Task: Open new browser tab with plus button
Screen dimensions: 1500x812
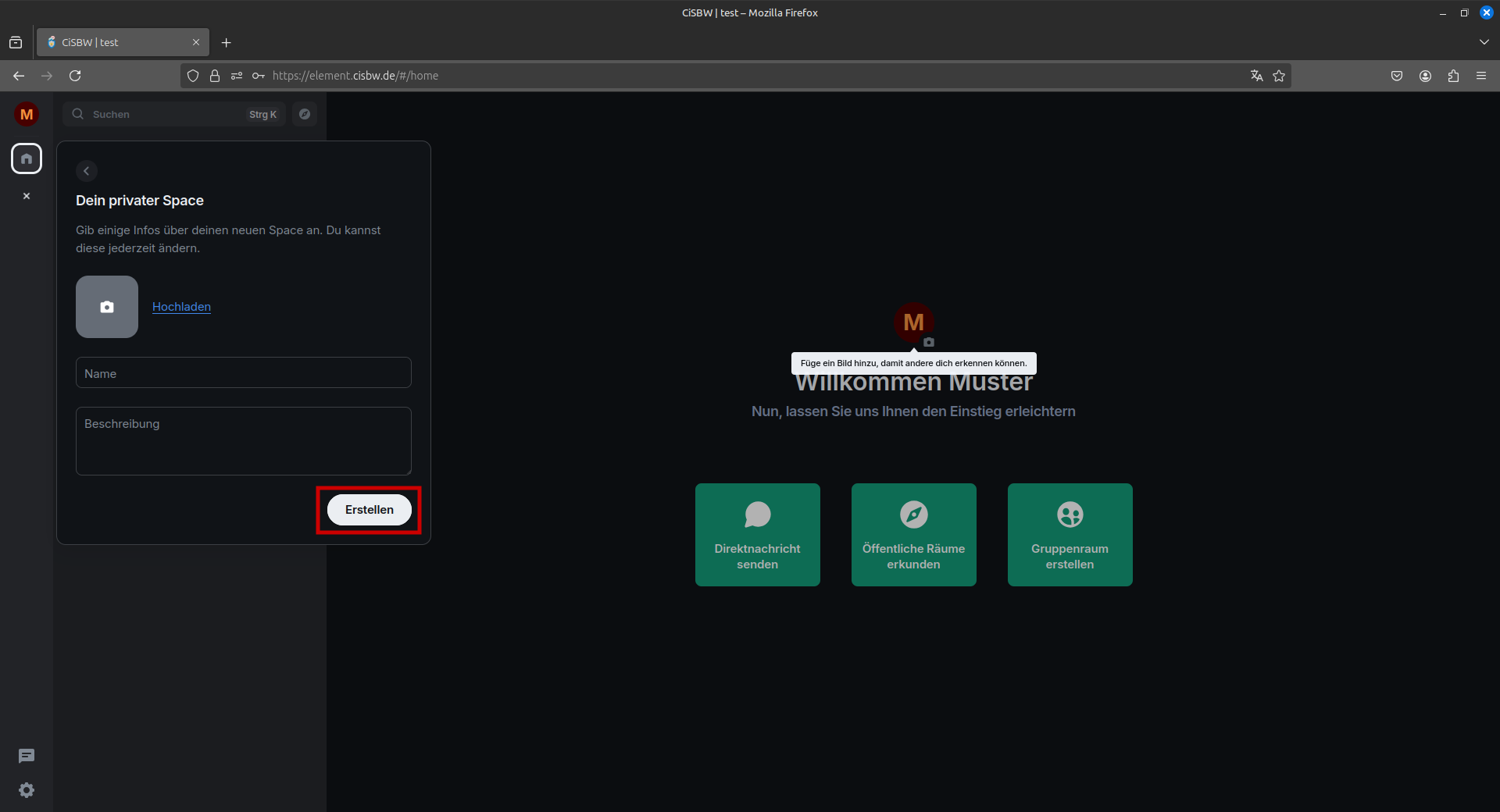Action: [x=227, y=43]
